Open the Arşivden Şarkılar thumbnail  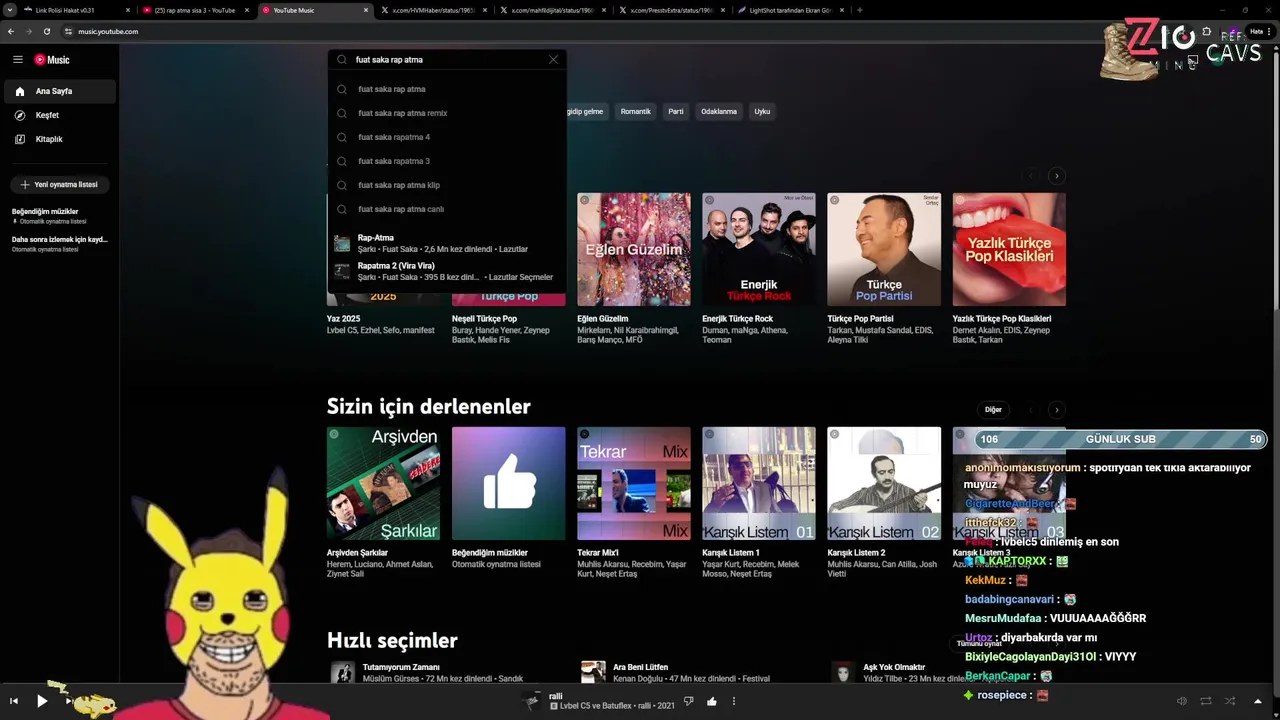(383, 483)
